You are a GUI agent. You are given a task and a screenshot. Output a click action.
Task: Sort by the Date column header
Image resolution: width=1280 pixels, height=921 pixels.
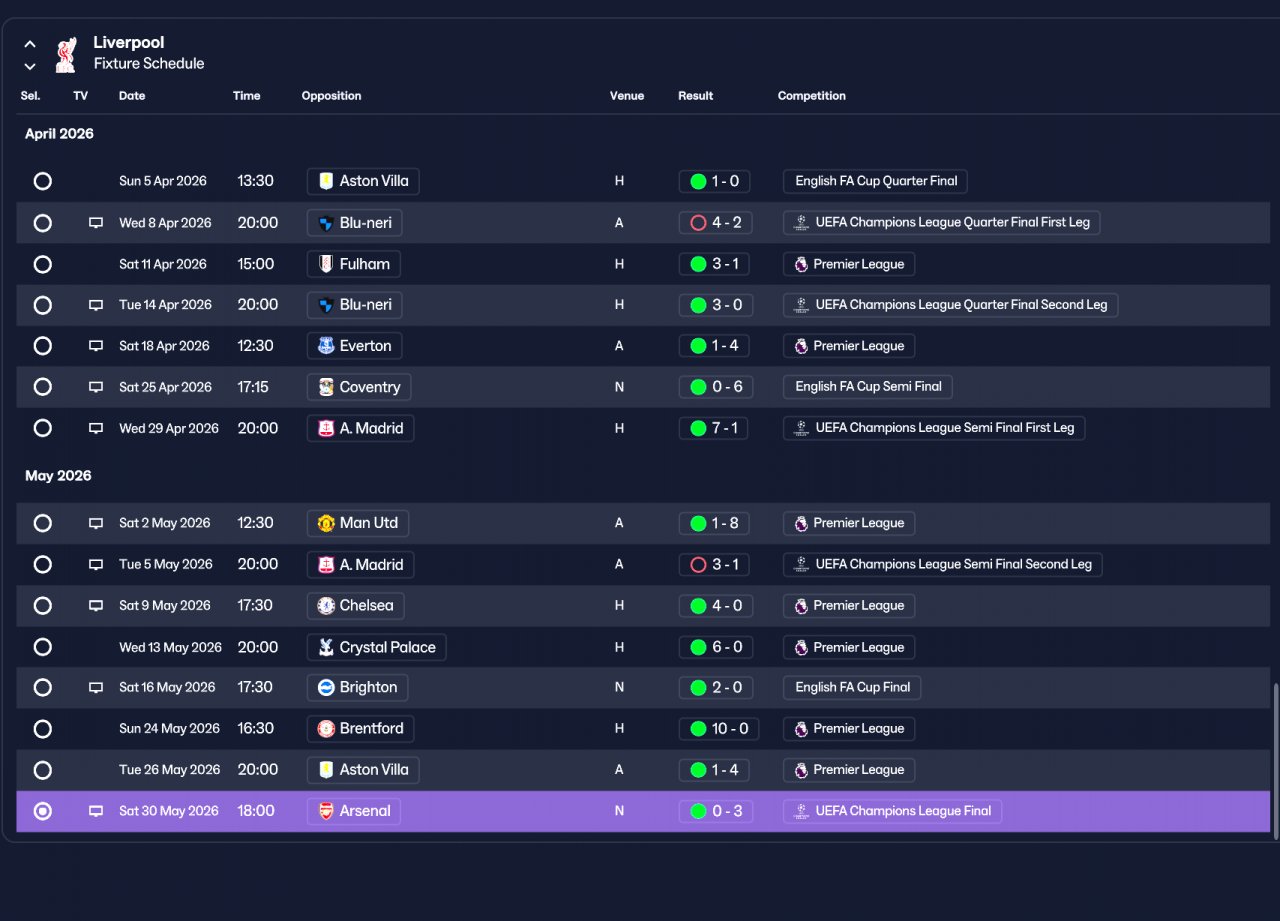tap(132, 96)
